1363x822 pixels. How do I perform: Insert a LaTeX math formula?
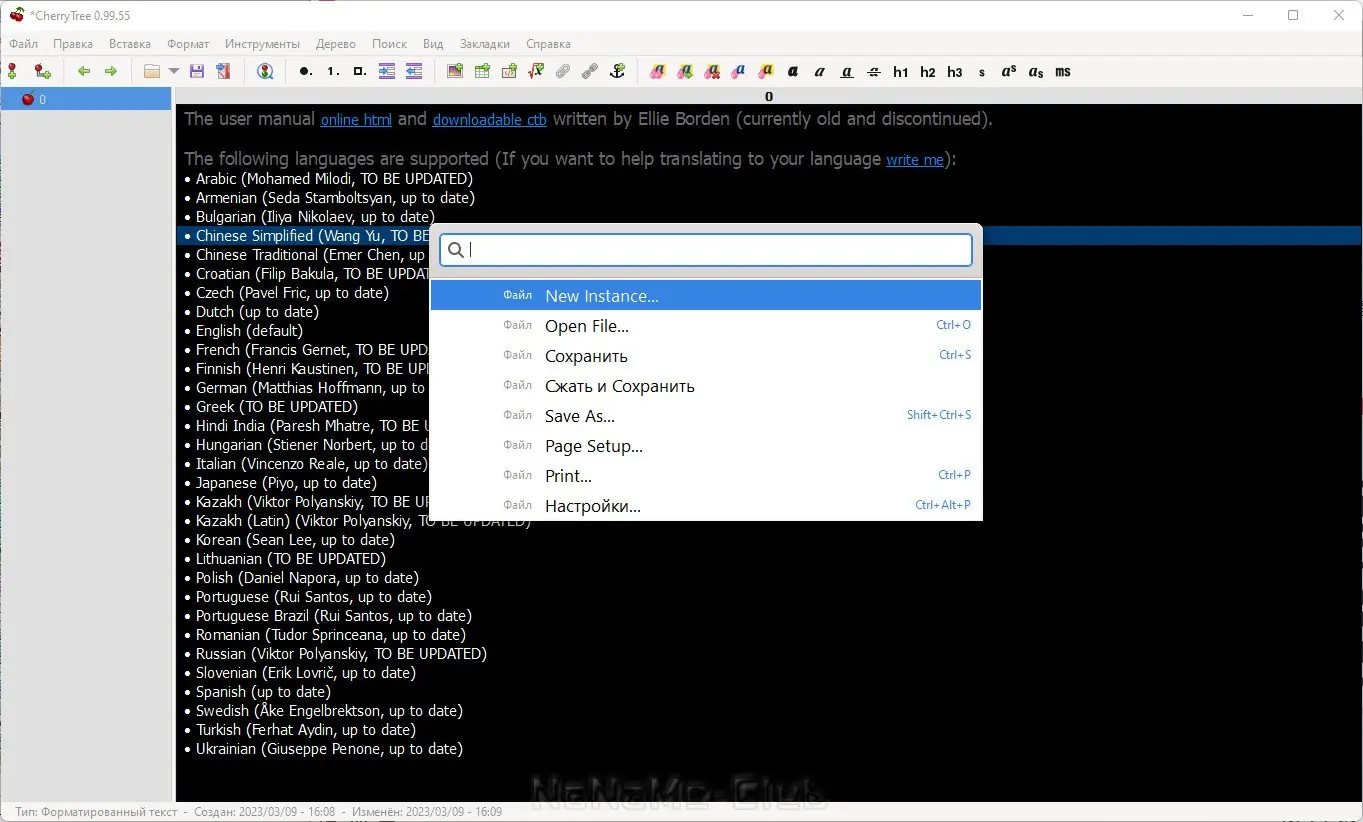pyautogui.click(x=536, y=72)
